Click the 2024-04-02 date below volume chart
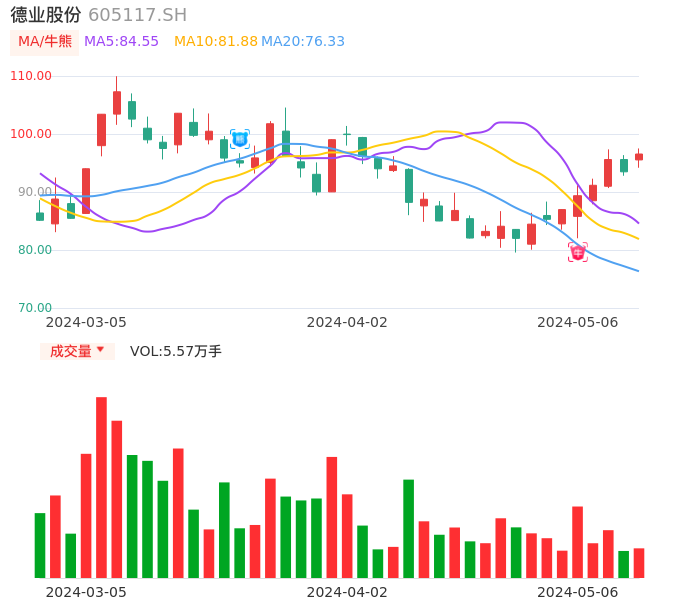 (346, 591)
